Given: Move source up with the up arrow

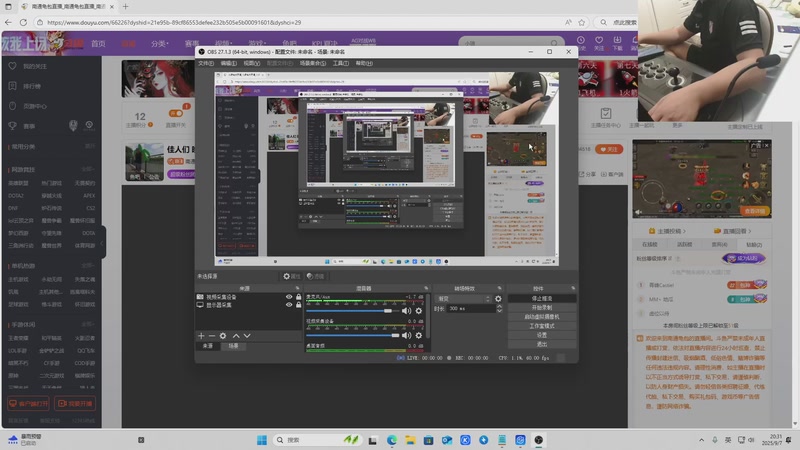Looking at the screenshot, I should (x=236, y=336).
